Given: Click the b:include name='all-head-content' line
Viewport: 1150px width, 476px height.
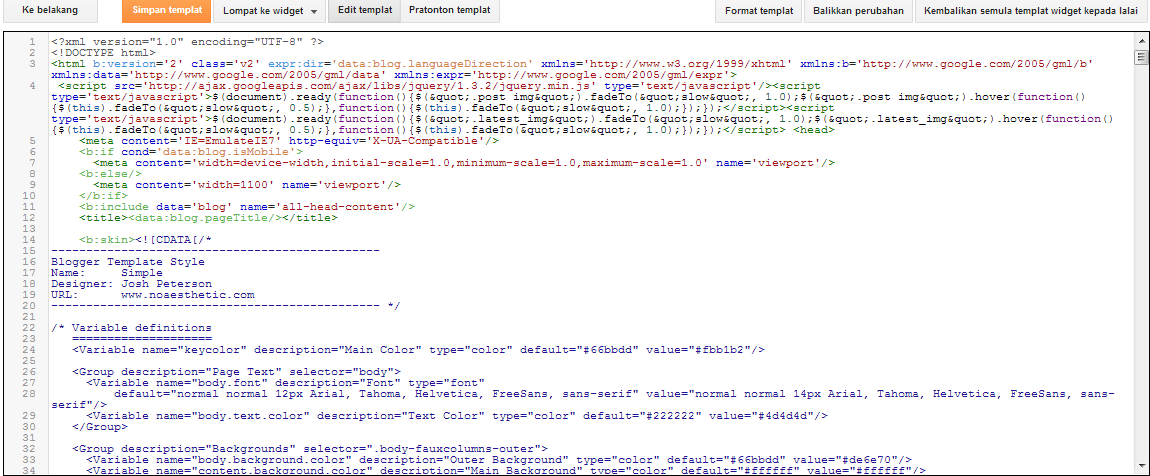Looking at the screenshot, I should (246, 207).
